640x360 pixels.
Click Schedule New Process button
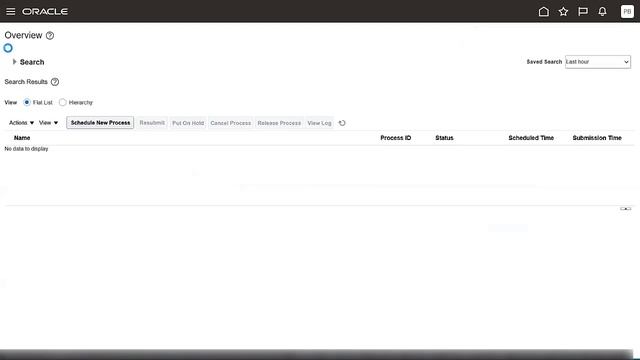(100, 123)
